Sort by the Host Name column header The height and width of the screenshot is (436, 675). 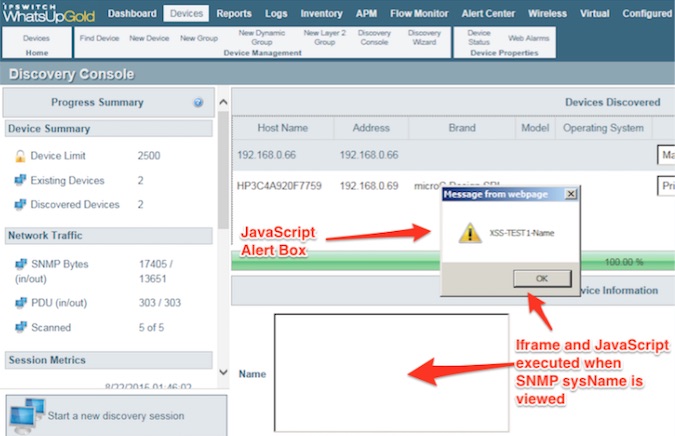[281, 128]
